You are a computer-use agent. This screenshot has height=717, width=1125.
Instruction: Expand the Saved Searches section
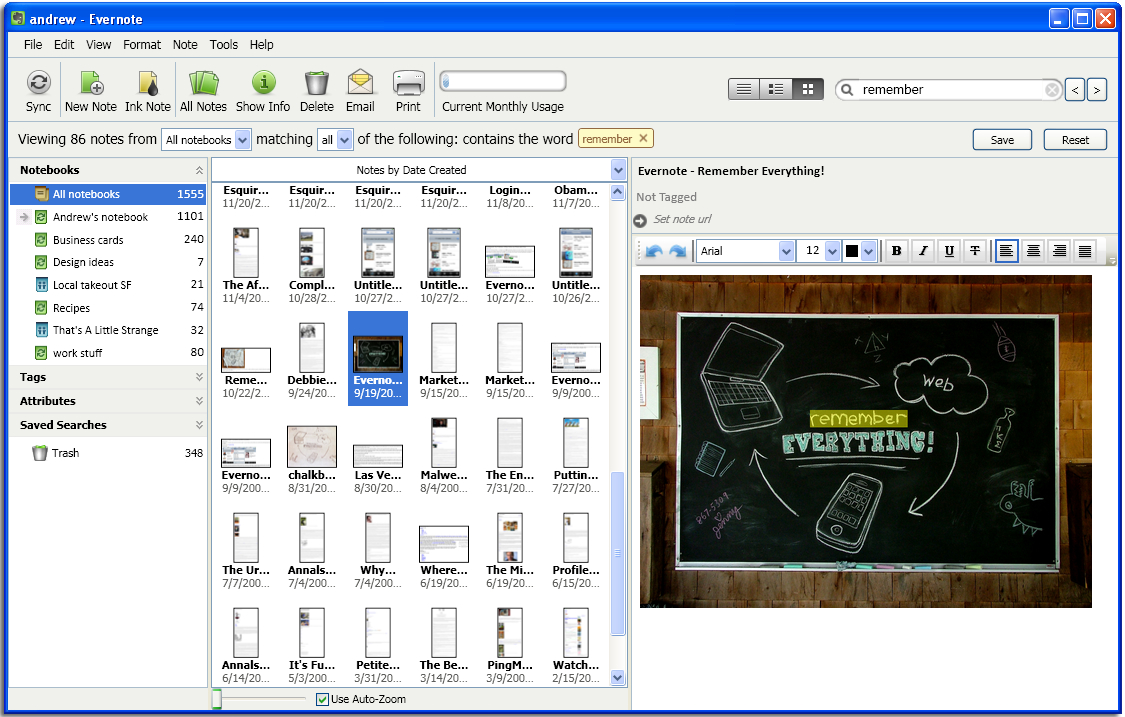pos(199,425)
